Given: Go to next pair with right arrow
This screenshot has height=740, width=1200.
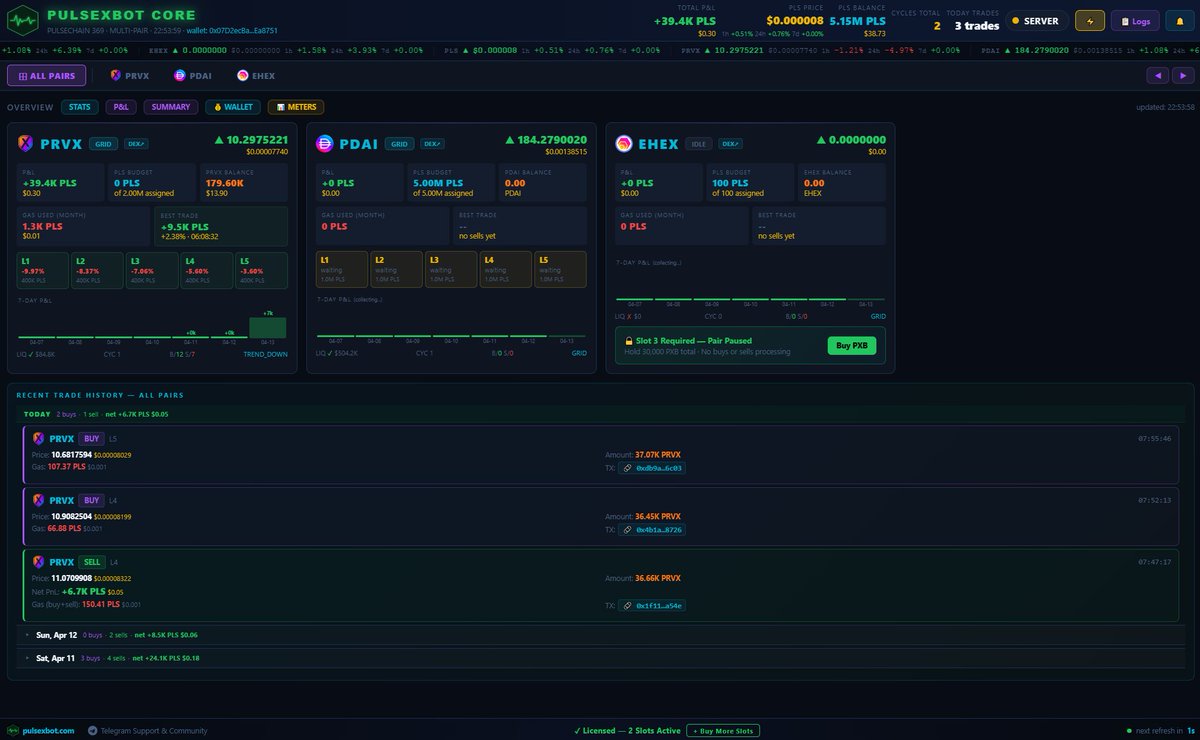Looking at the screenshot, I should (1182, 75).
